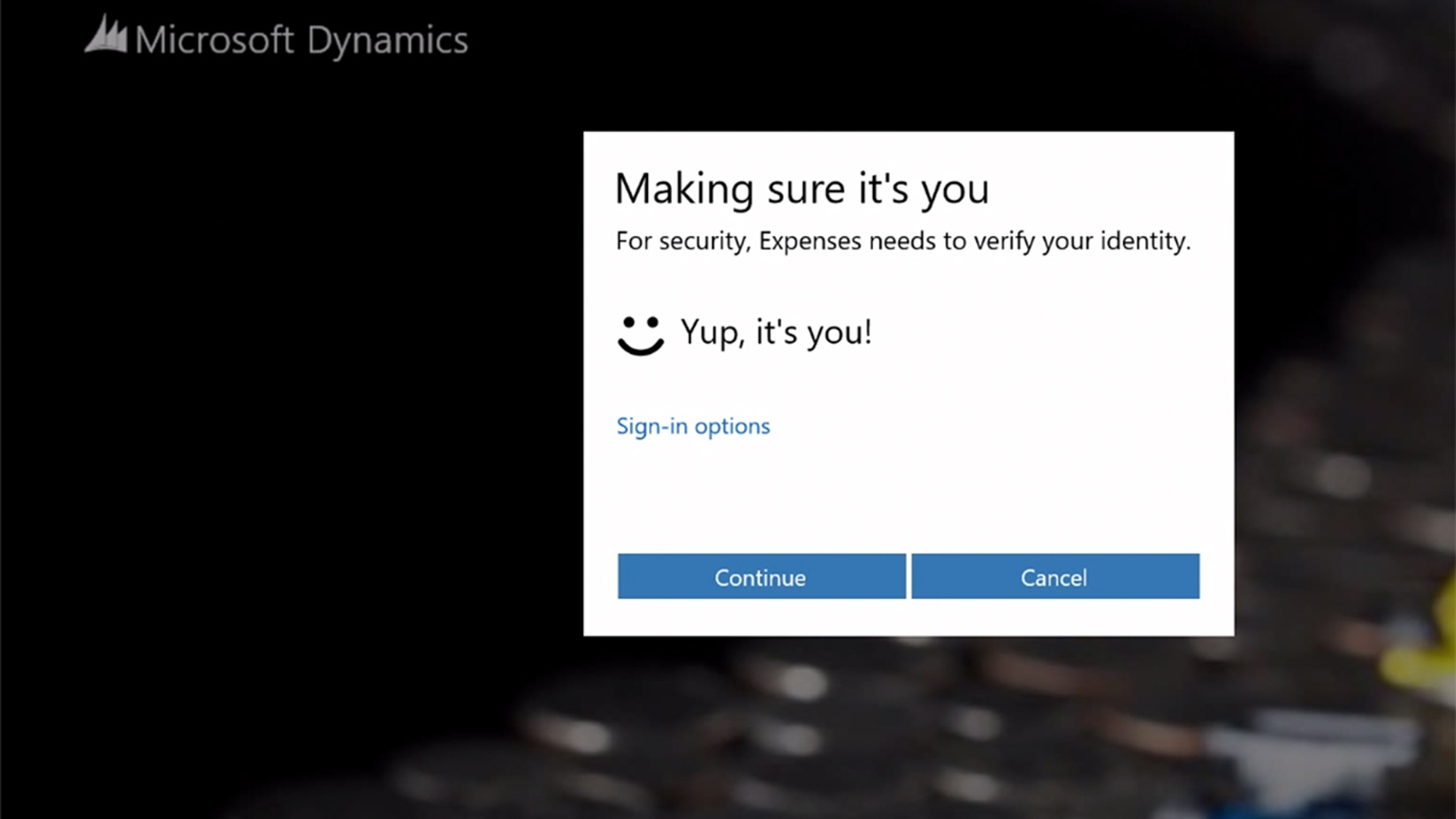Click the Windows Hello smiley face icon
Viewport: 1456px width, 819px height.
[640, 334]
